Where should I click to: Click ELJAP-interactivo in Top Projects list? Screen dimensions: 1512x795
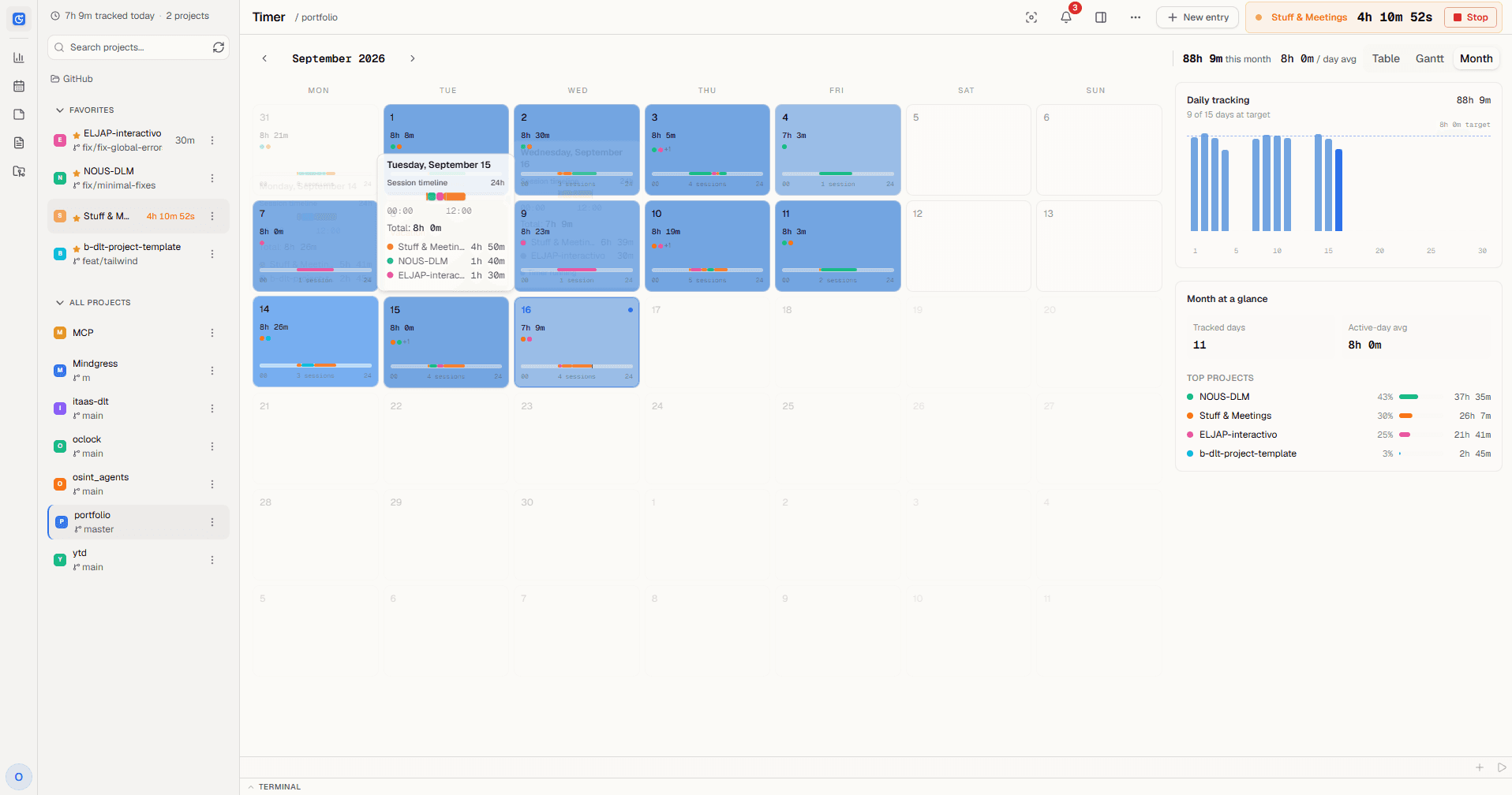point(1238,435)
